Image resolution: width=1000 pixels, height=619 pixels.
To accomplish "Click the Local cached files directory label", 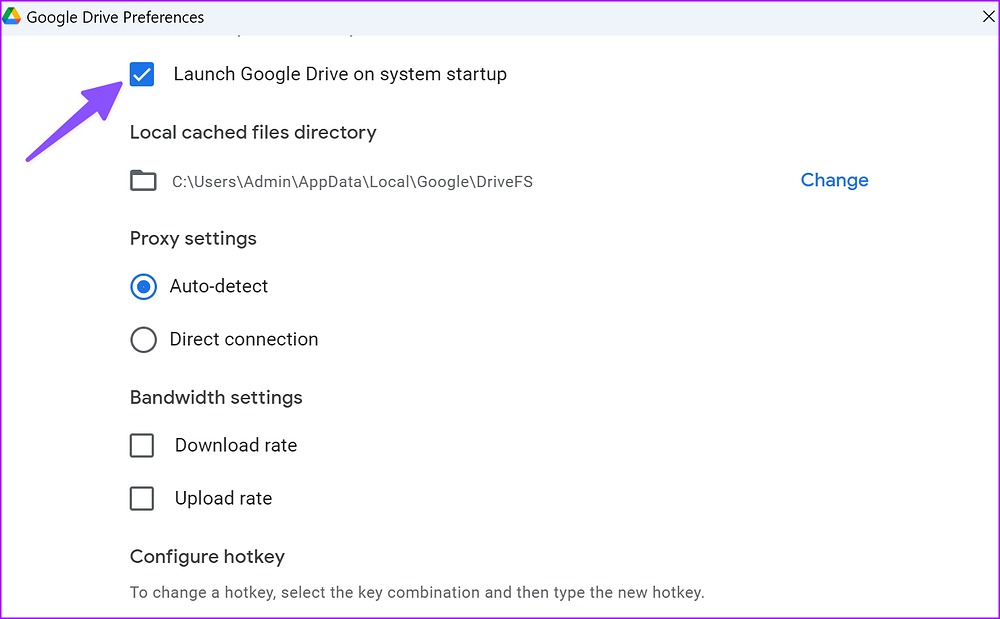I will tap(252, 131).
